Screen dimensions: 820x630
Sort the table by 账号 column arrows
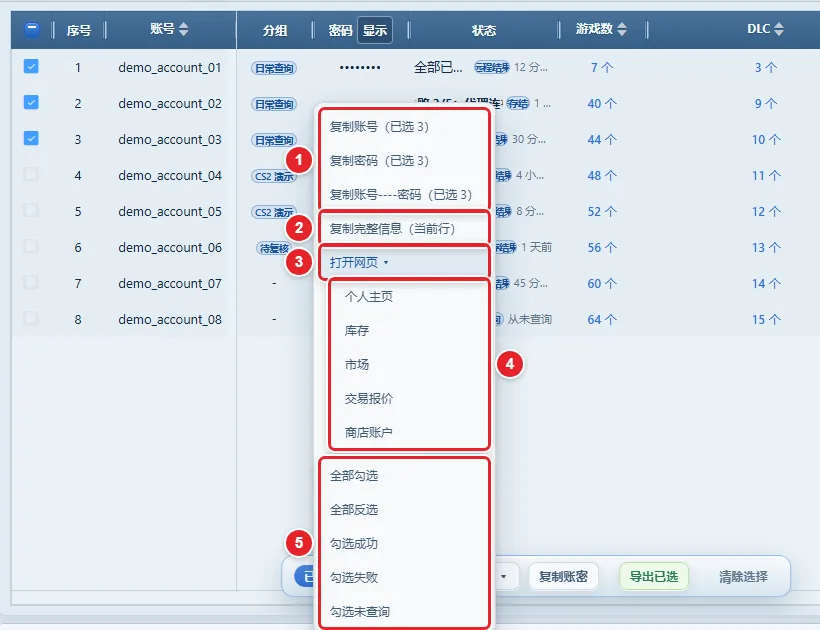click(184, 29)
